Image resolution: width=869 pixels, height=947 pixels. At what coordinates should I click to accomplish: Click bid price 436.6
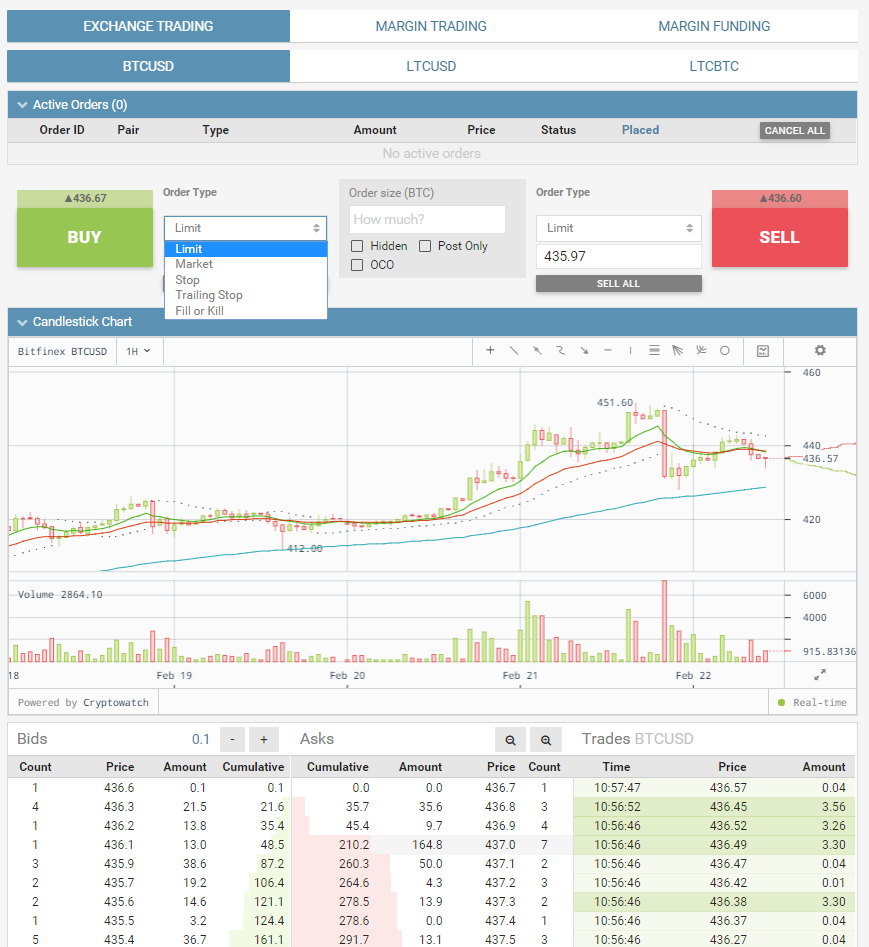click(x=119, y=788)
